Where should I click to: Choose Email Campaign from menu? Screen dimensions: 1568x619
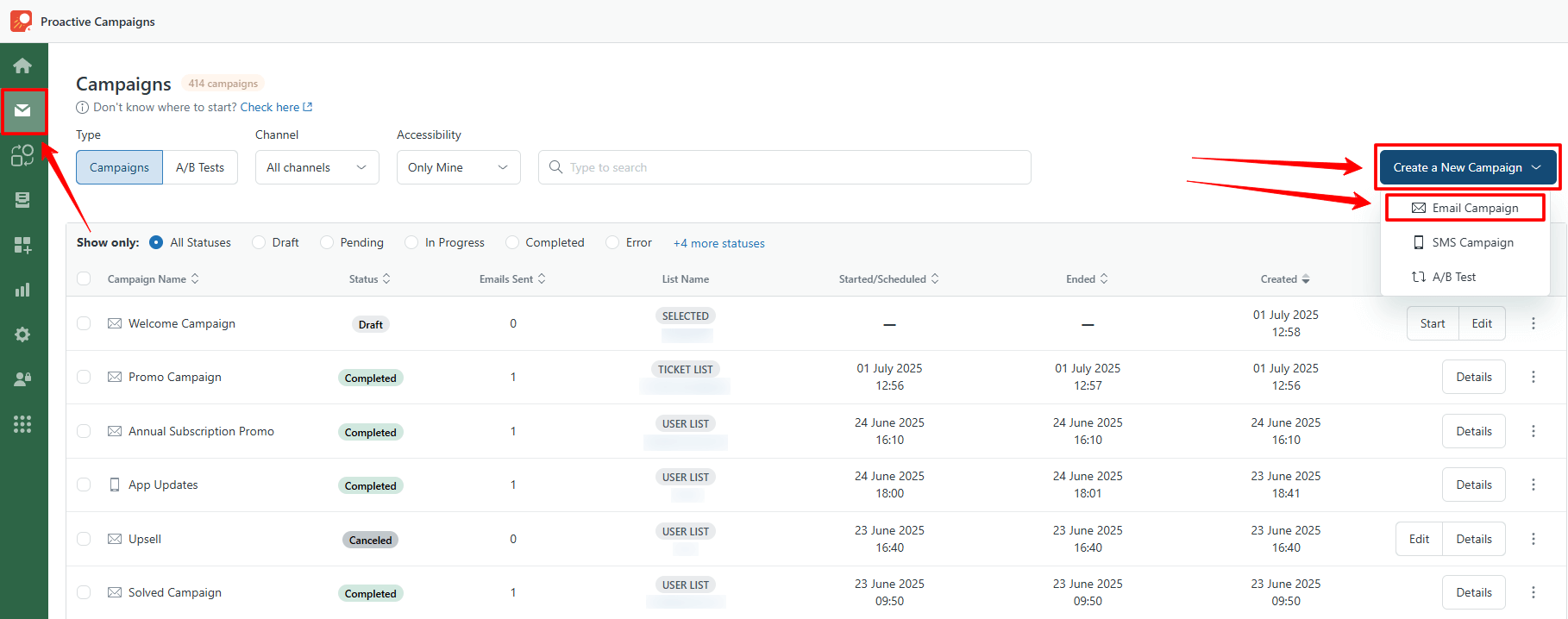pos(1465,208)
